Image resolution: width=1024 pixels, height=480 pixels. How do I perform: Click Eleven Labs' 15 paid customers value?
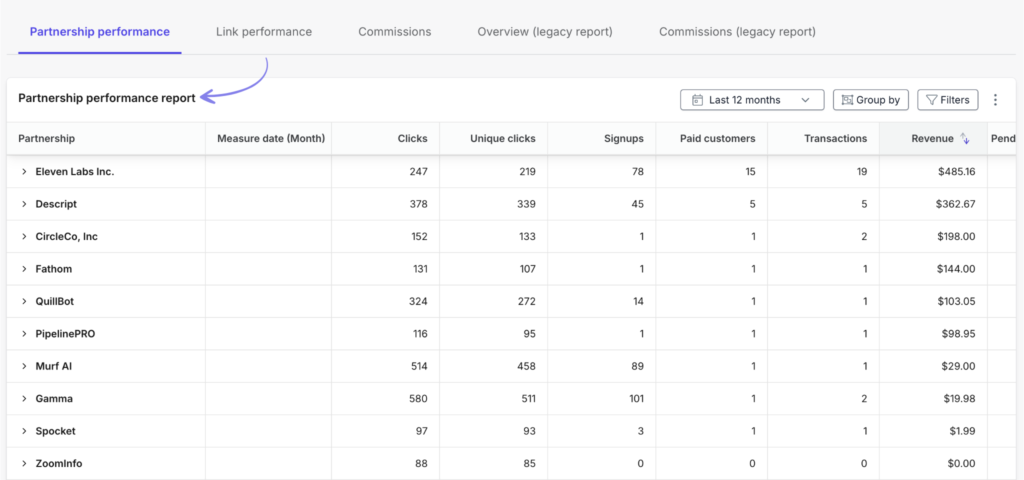point(750,172)
